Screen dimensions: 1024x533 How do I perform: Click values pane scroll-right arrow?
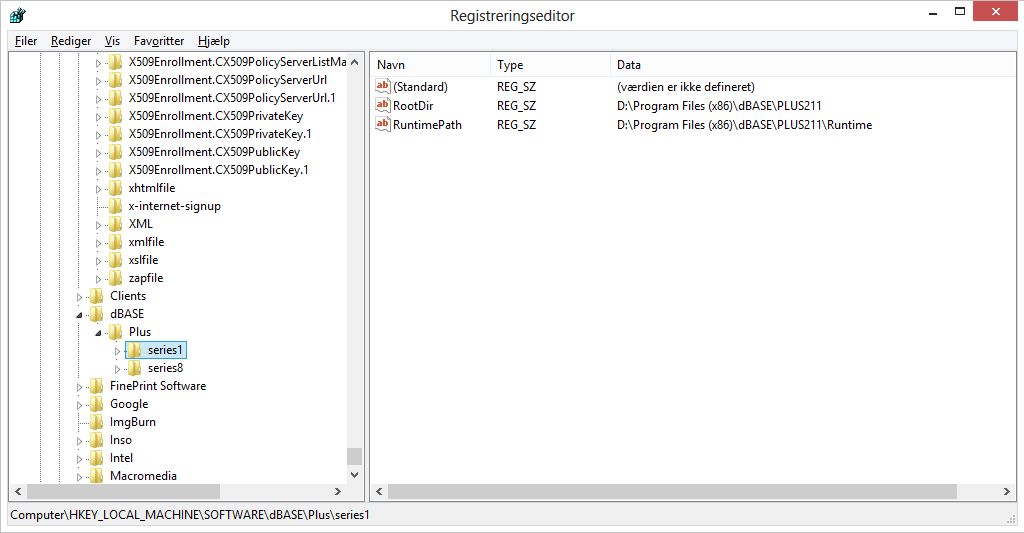(x=1006, y=491)
